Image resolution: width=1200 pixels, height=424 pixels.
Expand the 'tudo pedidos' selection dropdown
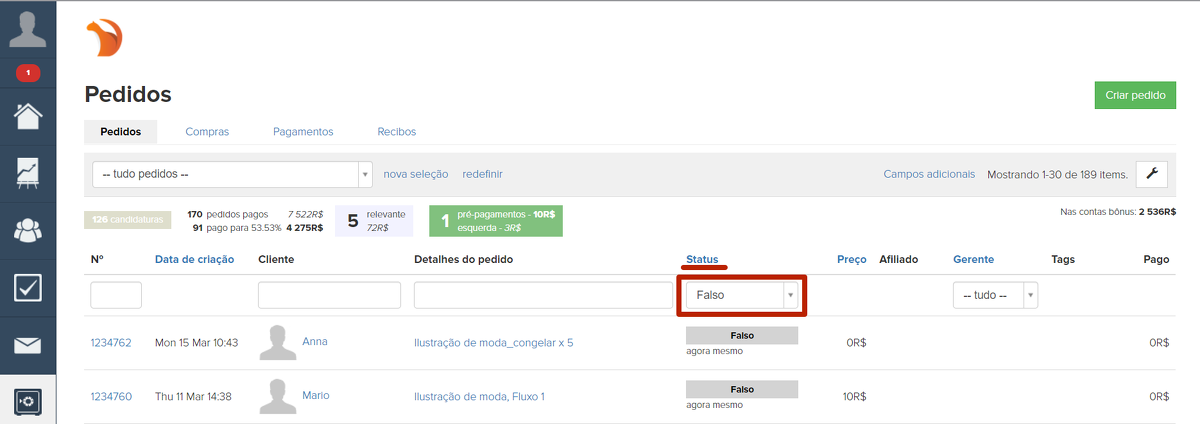pyautogui.click(x=232, y=174)
